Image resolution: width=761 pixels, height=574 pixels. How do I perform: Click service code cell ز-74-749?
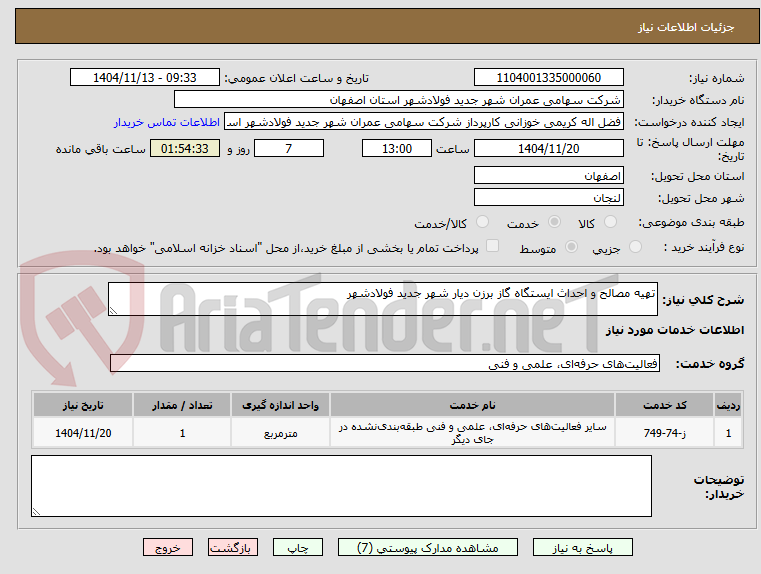(x=664, y=433)
